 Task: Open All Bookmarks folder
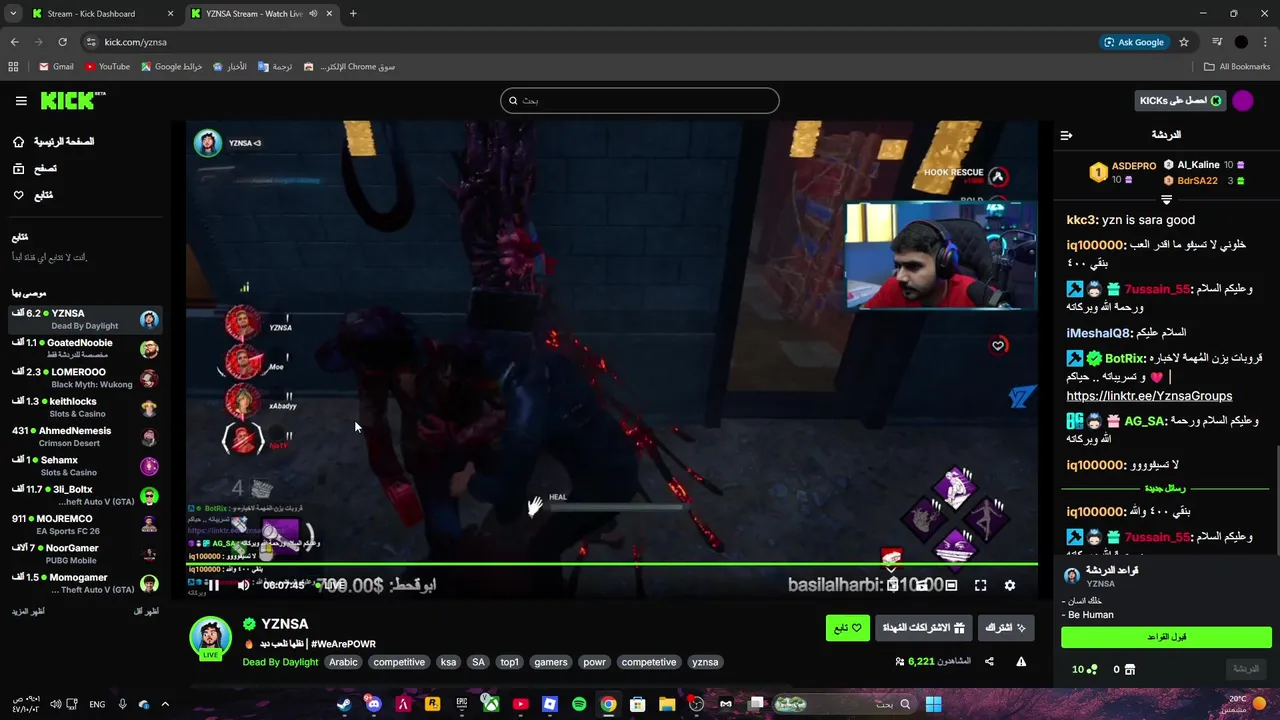(1237, 67)
